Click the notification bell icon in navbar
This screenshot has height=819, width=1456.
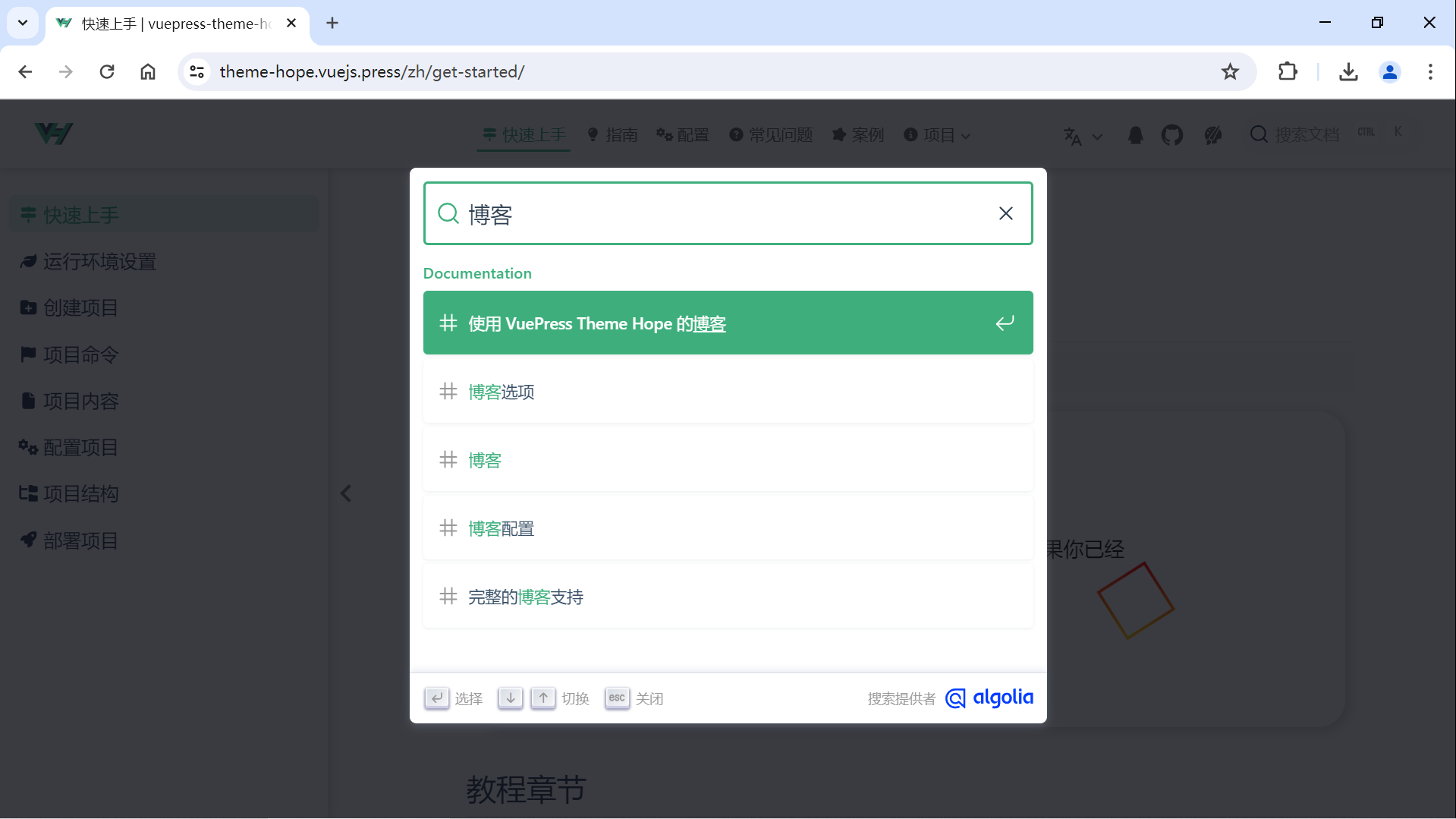point(1135,135)
